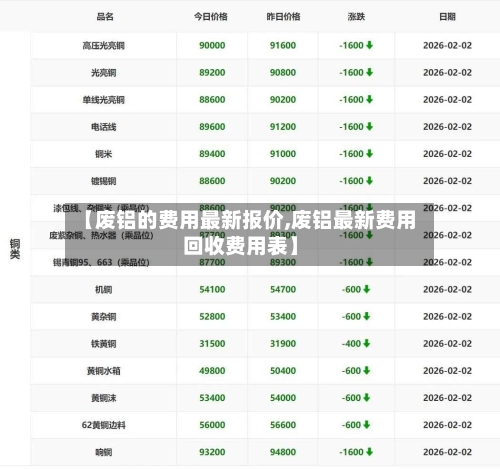The width and height of the screenshot is (500, 469).
Task: Click yesterday's price 31900
Action: coord(283,344)
